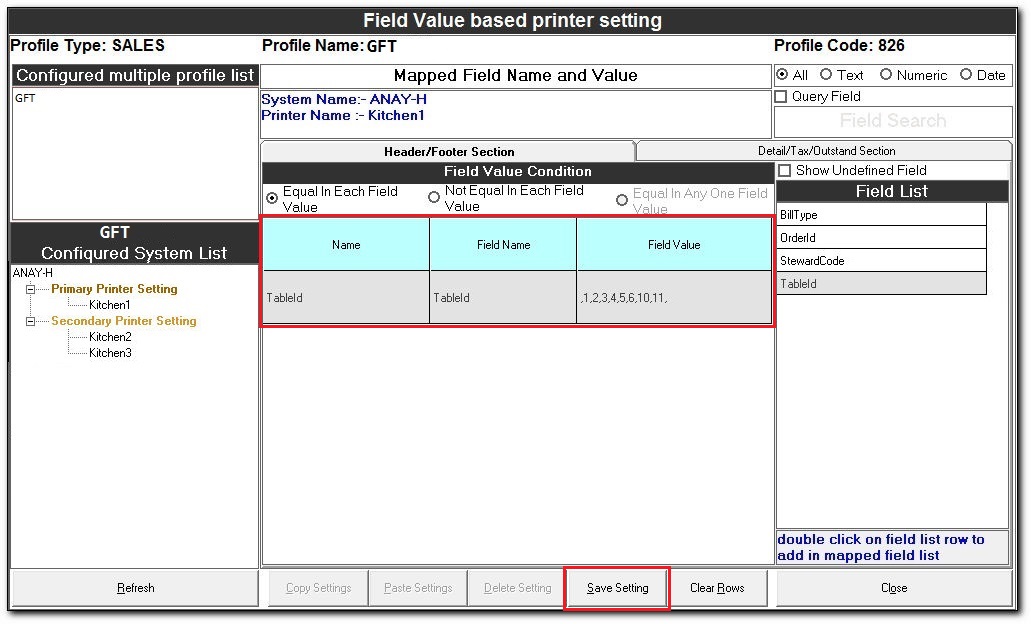Select the ANAY-H system node

pyautogui.click(x=33, y=273)
